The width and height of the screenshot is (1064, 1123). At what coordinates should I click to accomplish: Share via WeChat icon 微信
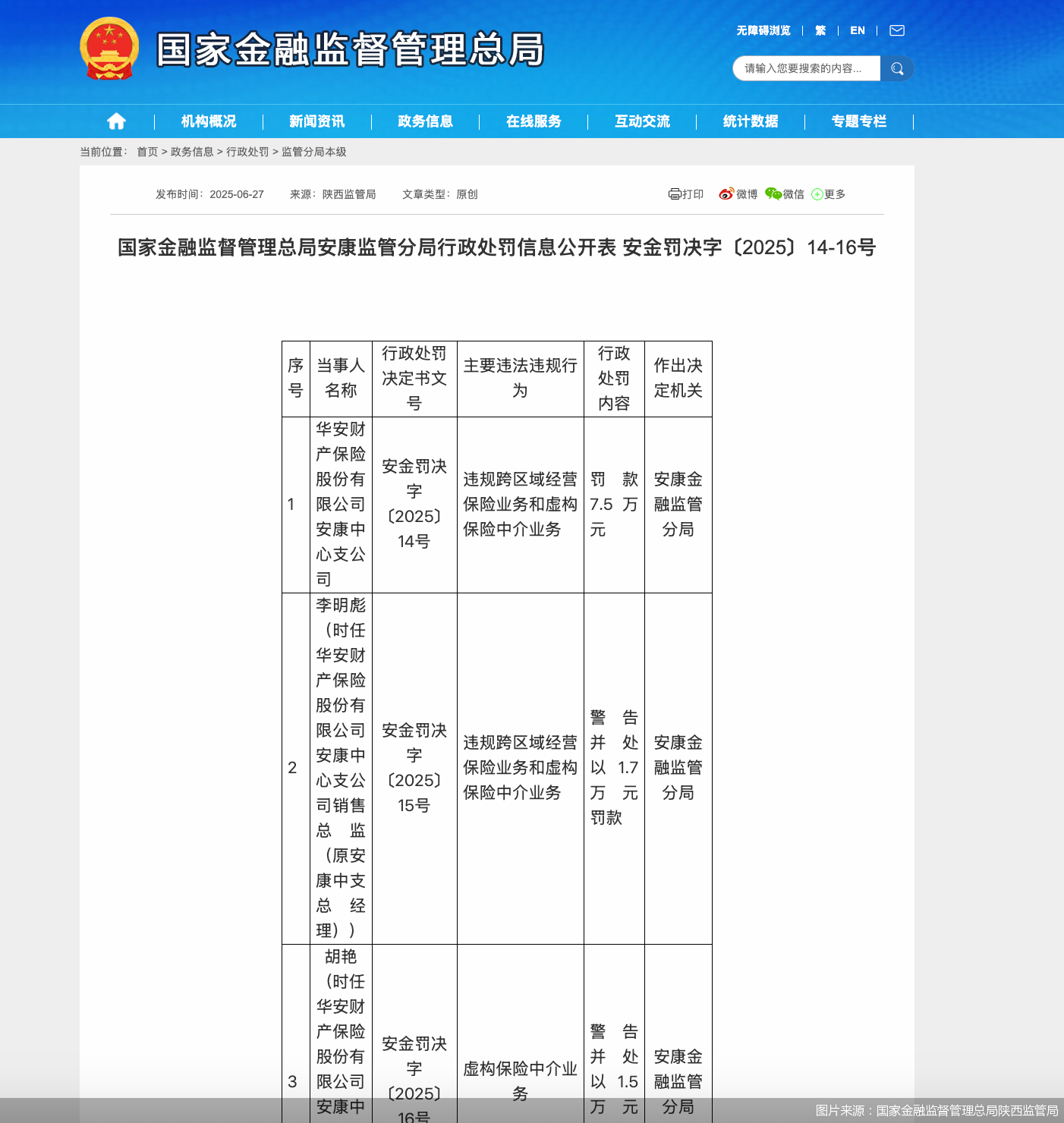(x=785, y=194)
